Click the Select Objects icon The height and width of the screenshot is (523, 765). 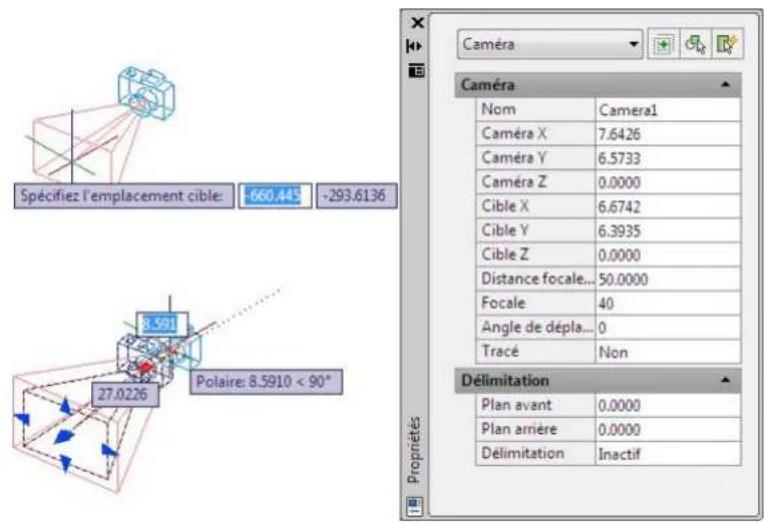coord(695,45)
